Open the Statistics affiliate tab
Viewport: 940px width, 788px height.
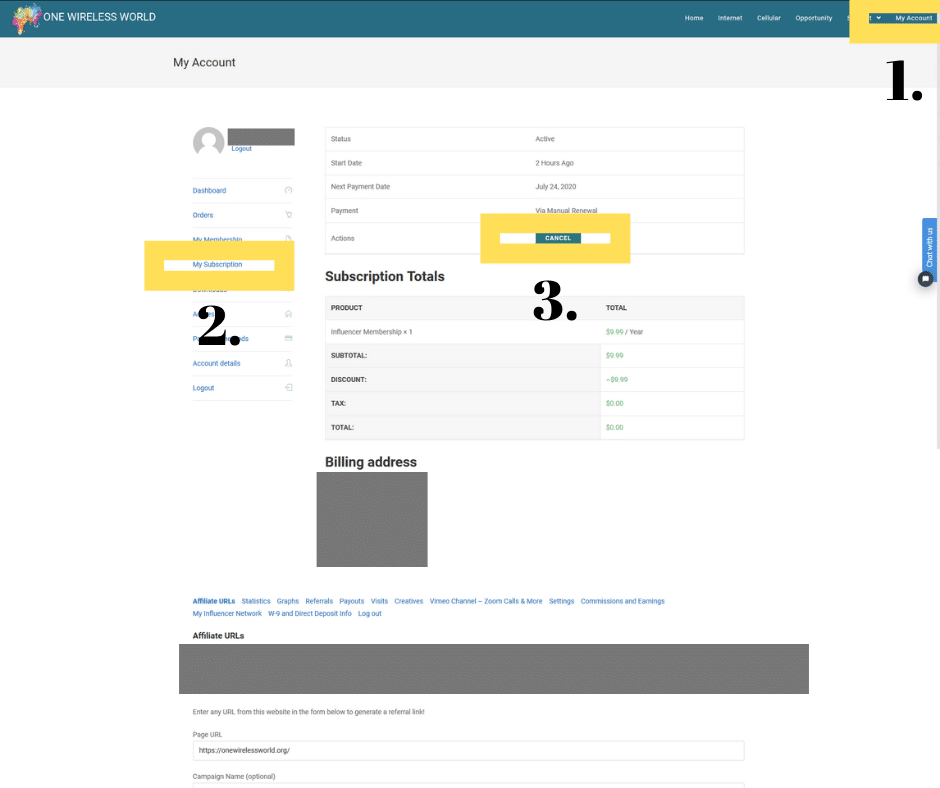point(256,601)
